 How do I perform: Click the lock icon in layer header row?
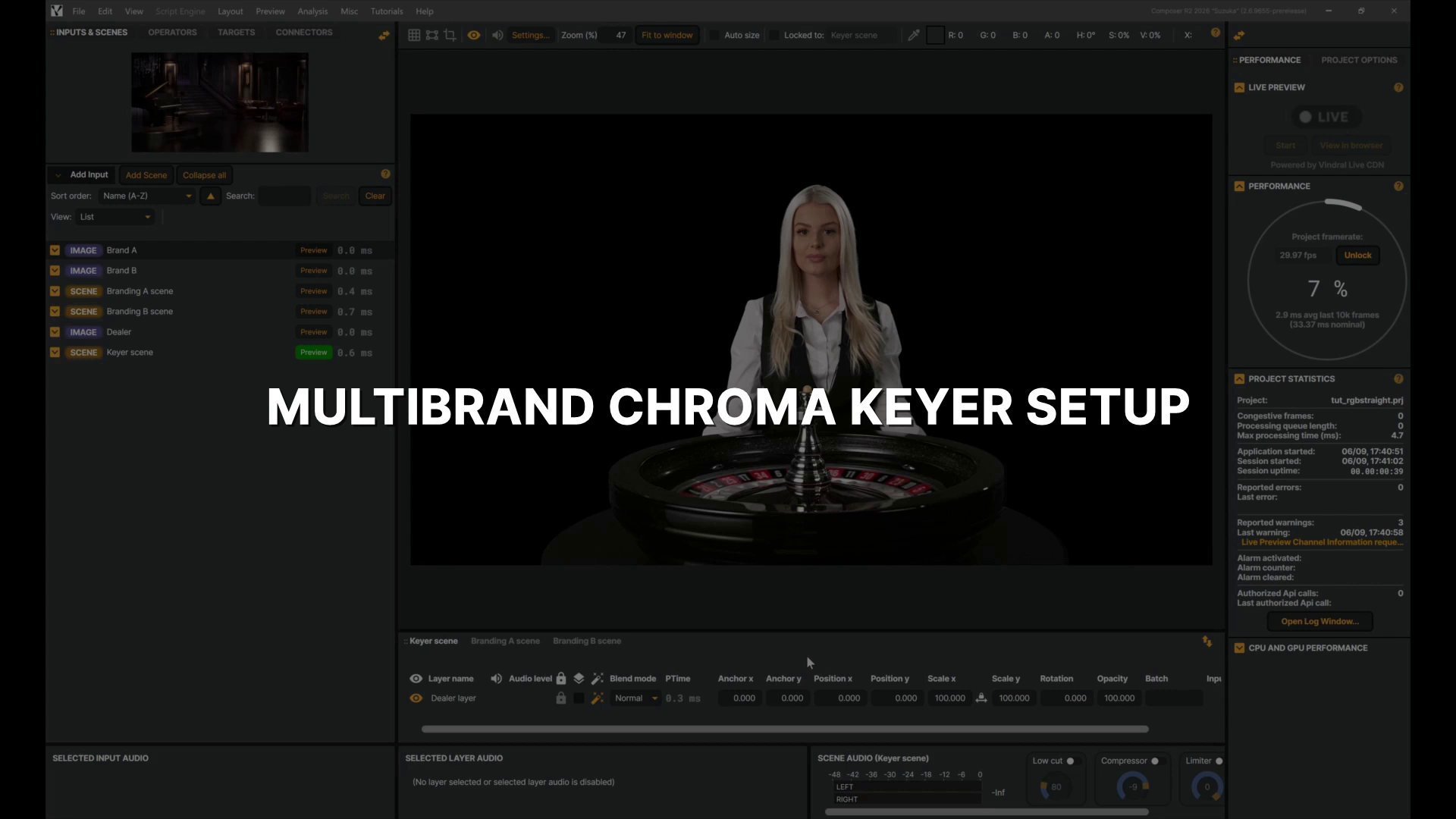pos(561,679)
